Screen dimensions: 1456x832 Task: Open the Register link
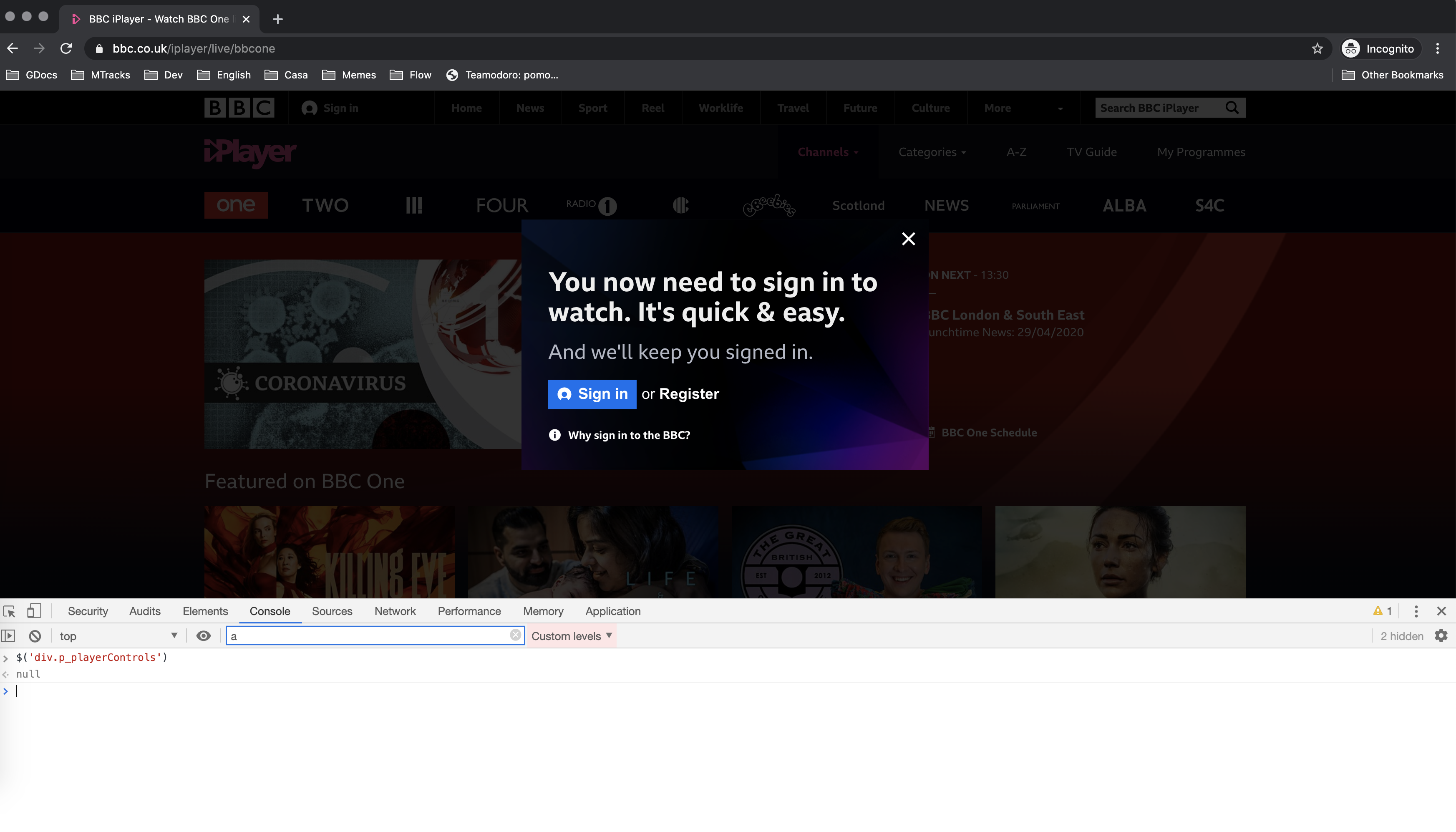tap(689, 394)
